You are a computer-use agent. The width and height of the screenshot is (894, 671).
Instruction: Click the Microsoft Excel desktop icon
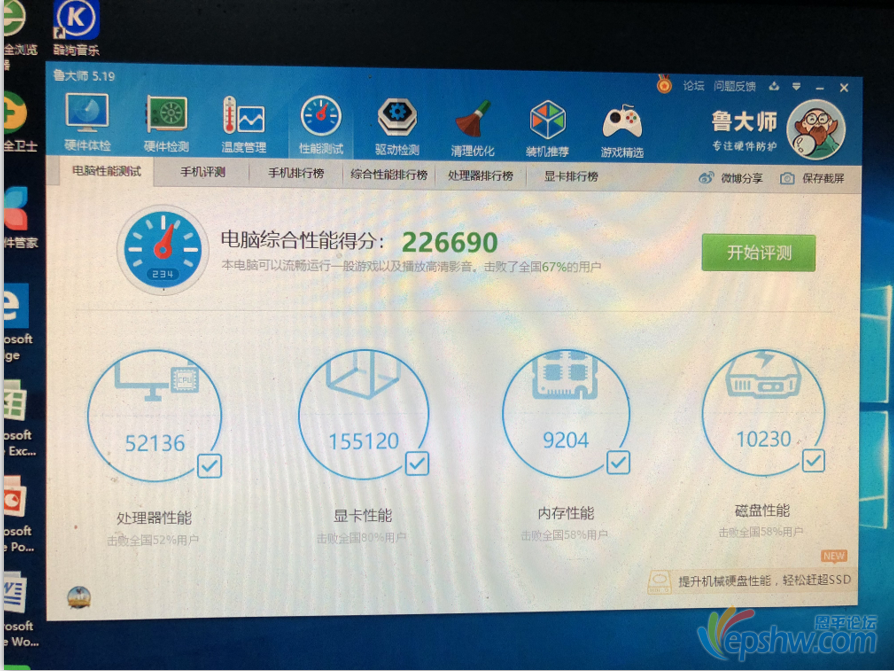[x=18, y=419]
